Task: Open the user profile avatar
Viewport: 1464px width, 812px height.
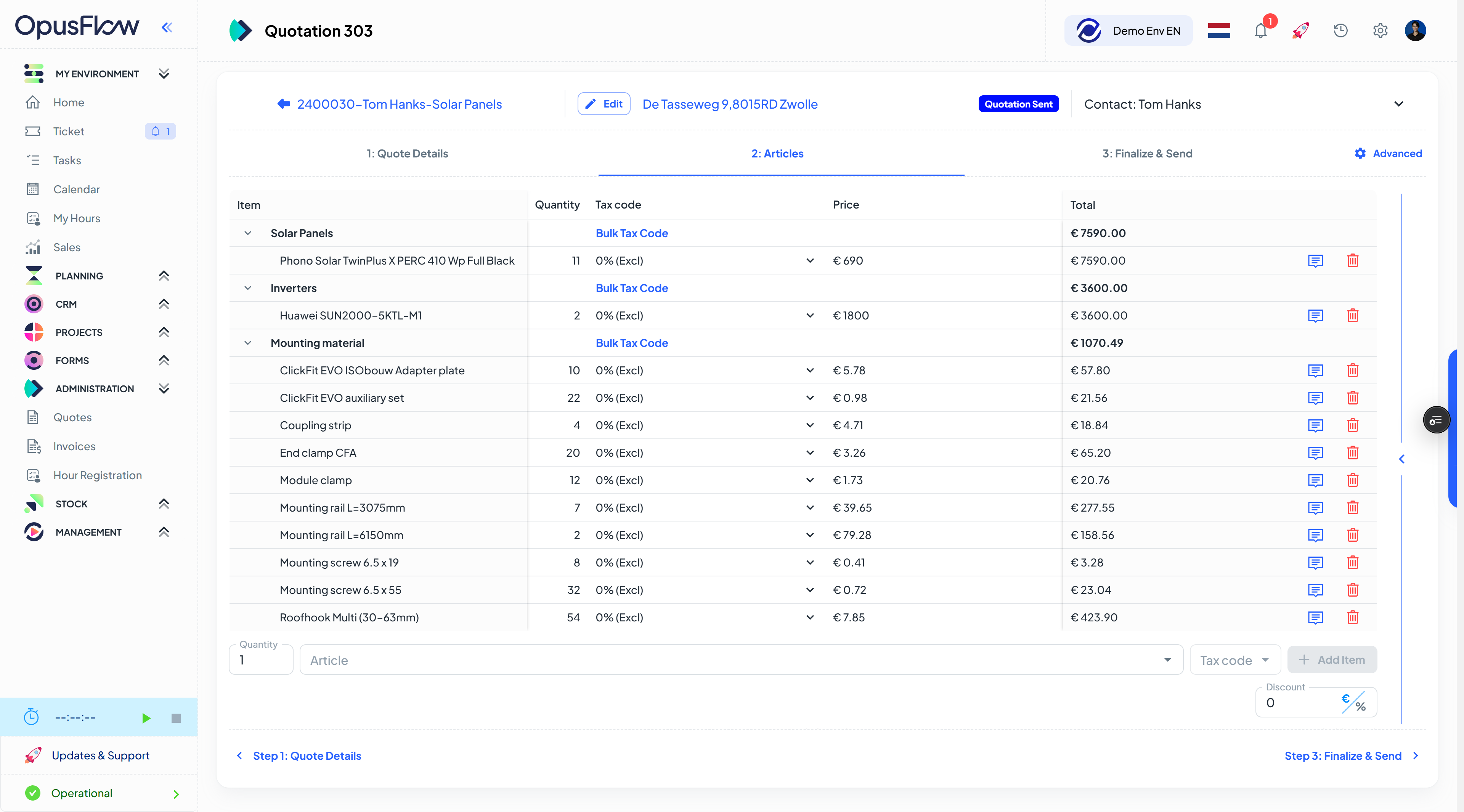Action: pyautogui.click(x=1415, y=30)
